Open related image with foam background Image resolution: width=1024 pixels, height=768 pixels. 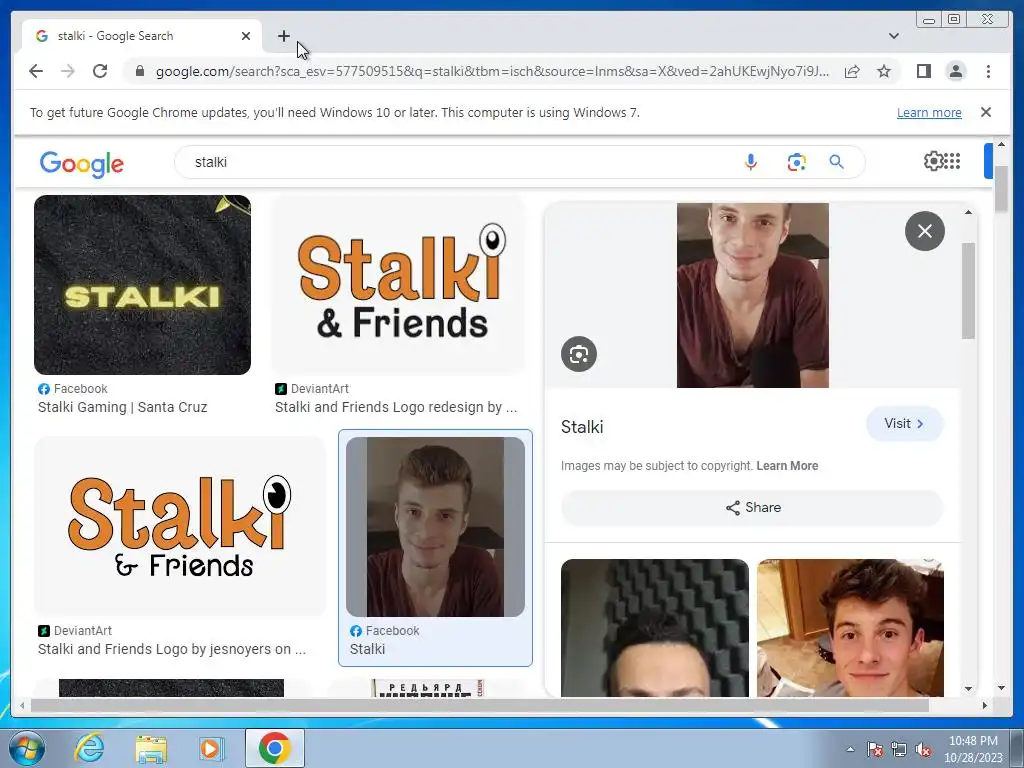pyautogui.click(x=654, y=628)
